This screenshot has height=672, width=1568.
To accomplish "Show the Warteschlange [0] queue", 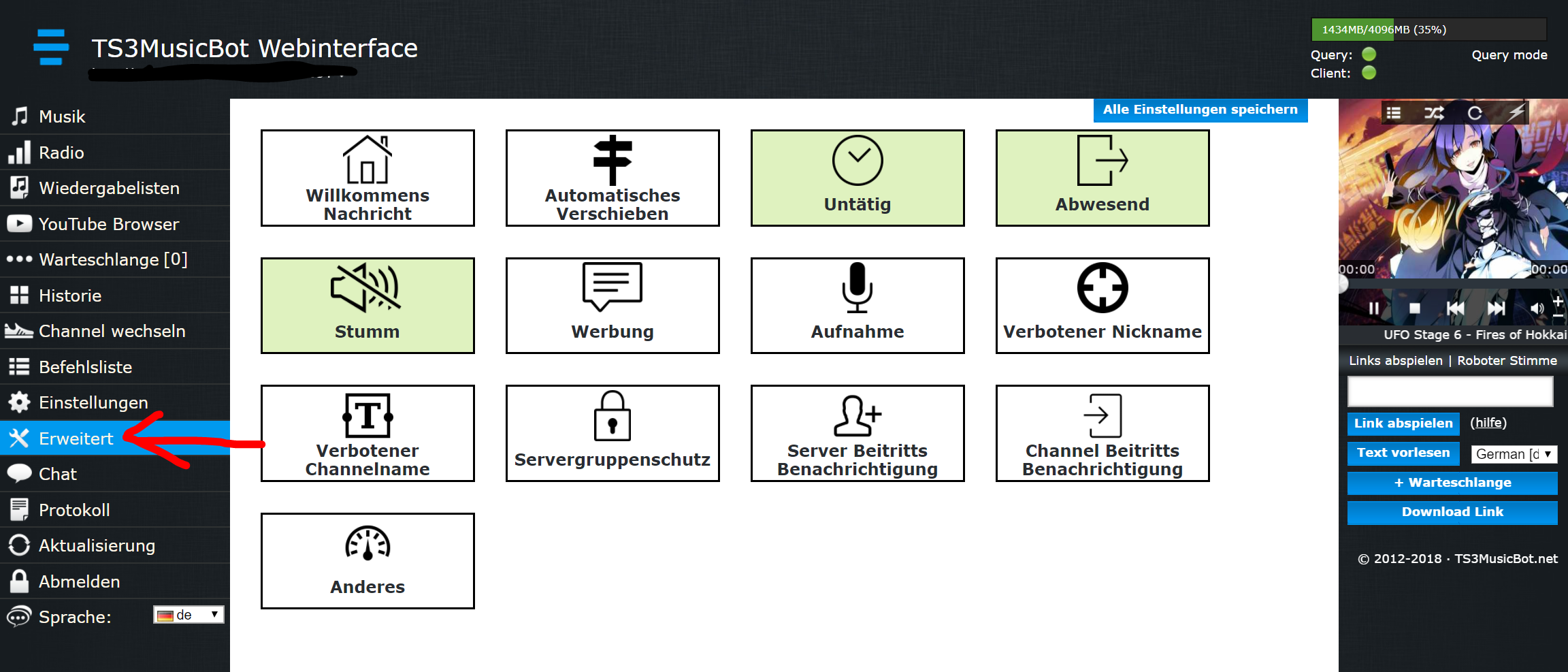I will tap(115, 259).
